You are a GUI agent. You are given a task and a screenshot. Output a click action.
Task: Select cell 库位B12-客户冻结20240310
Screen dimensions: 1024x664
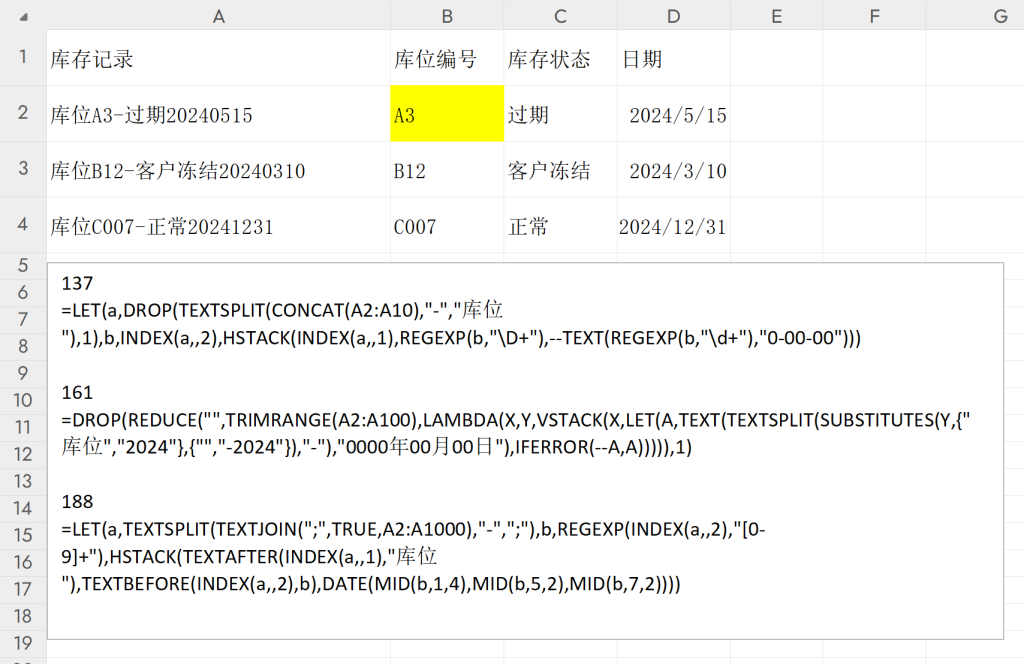click(x=219, y=170)
